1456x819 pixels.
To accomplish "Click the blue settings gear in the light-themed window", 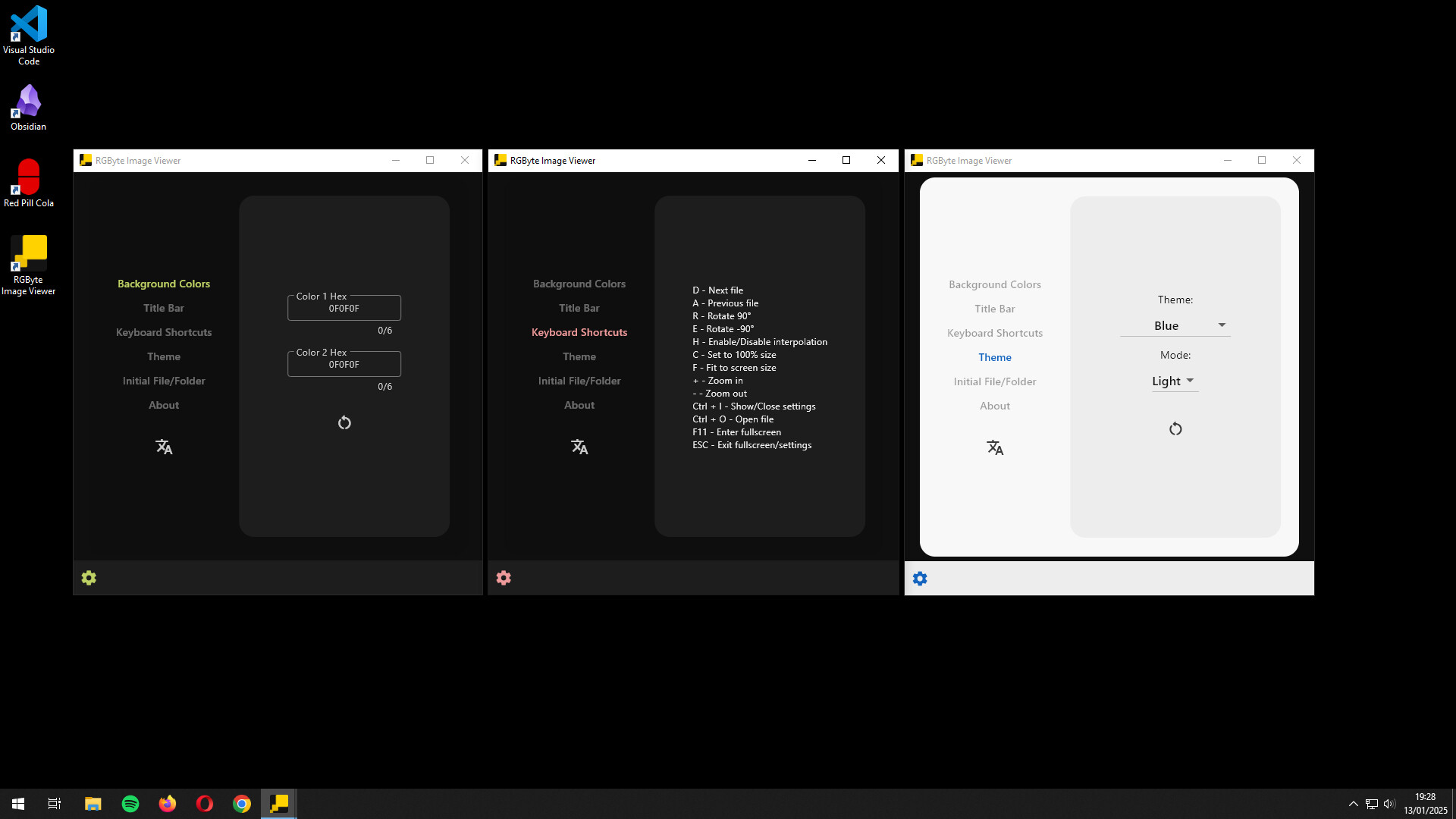I will click(x=919, y=578).
